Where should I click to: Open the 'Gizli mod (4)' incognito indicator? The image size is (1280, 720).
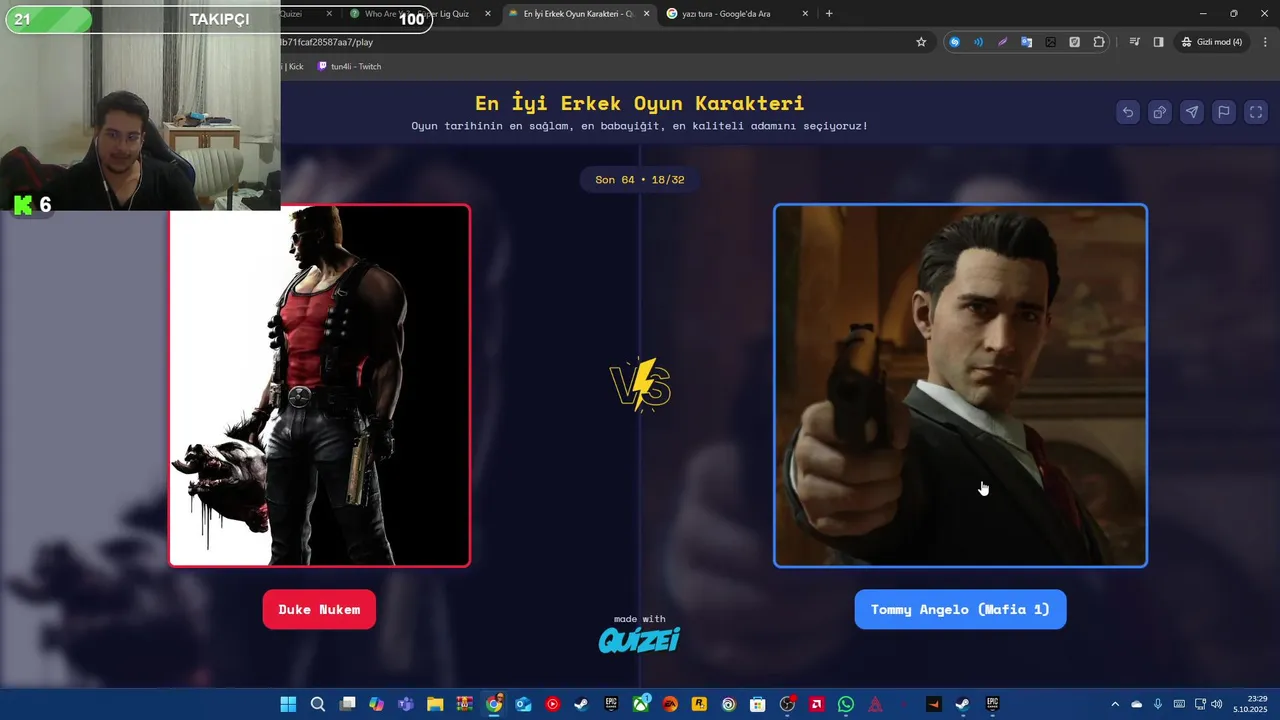(1212, 42)
